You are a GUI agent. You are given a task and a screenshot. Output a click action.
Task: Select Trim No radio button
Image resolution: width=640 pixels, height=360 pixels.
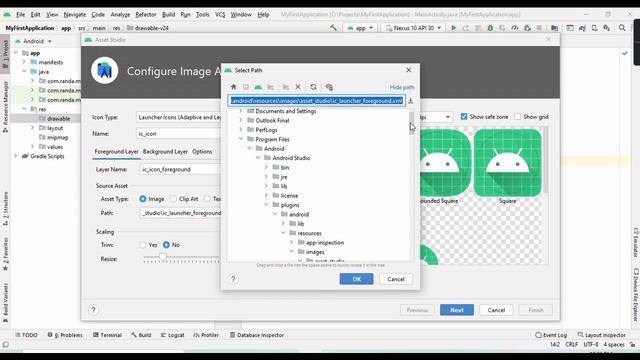[166, 245]
